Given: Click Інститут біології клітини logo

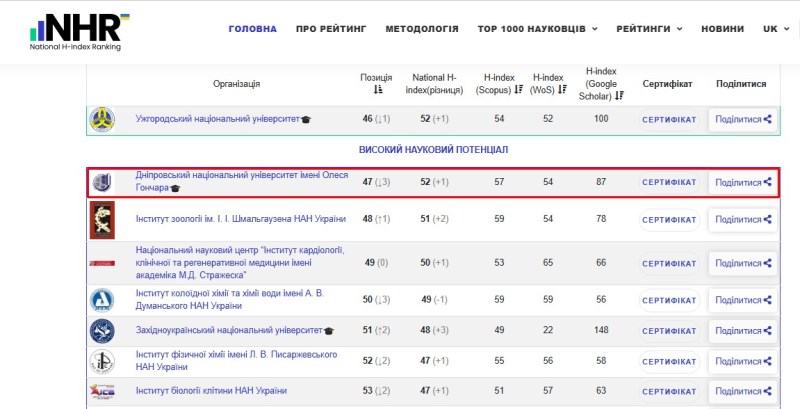Looking at the screenshot, I should pos(102,389).
